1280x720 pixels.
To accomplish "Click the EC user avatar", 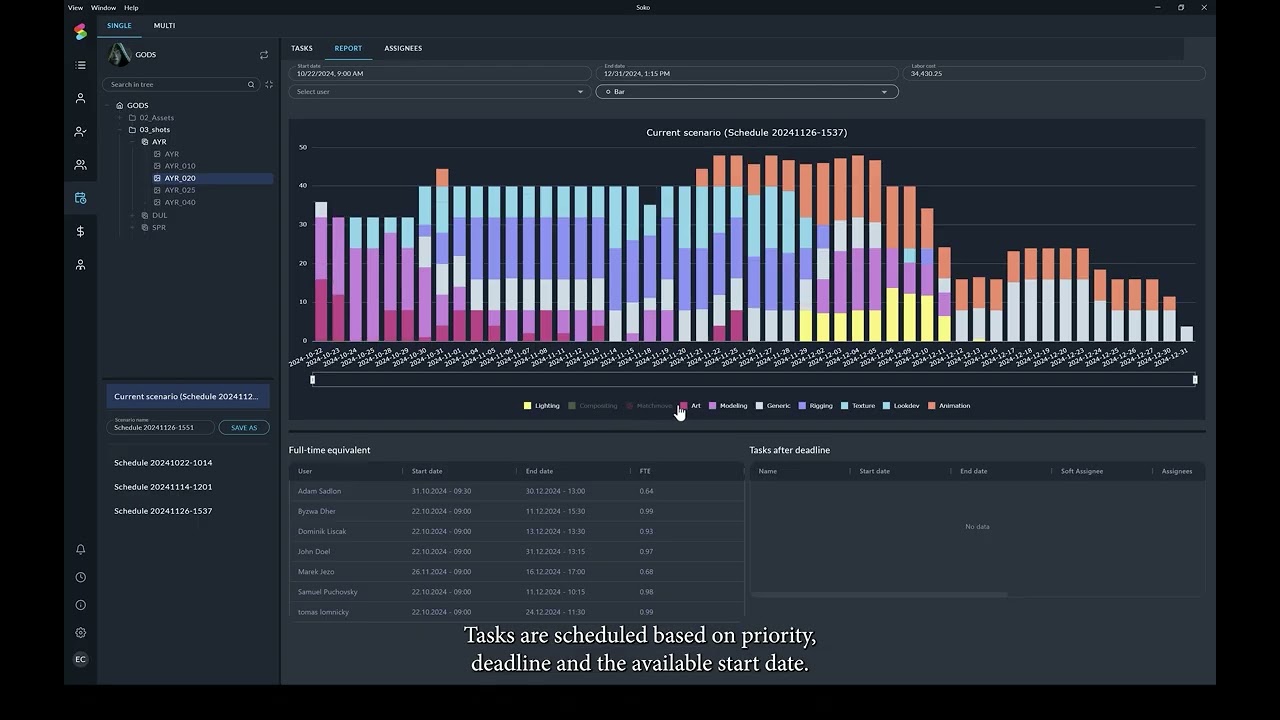I will (x=81, y=660).
